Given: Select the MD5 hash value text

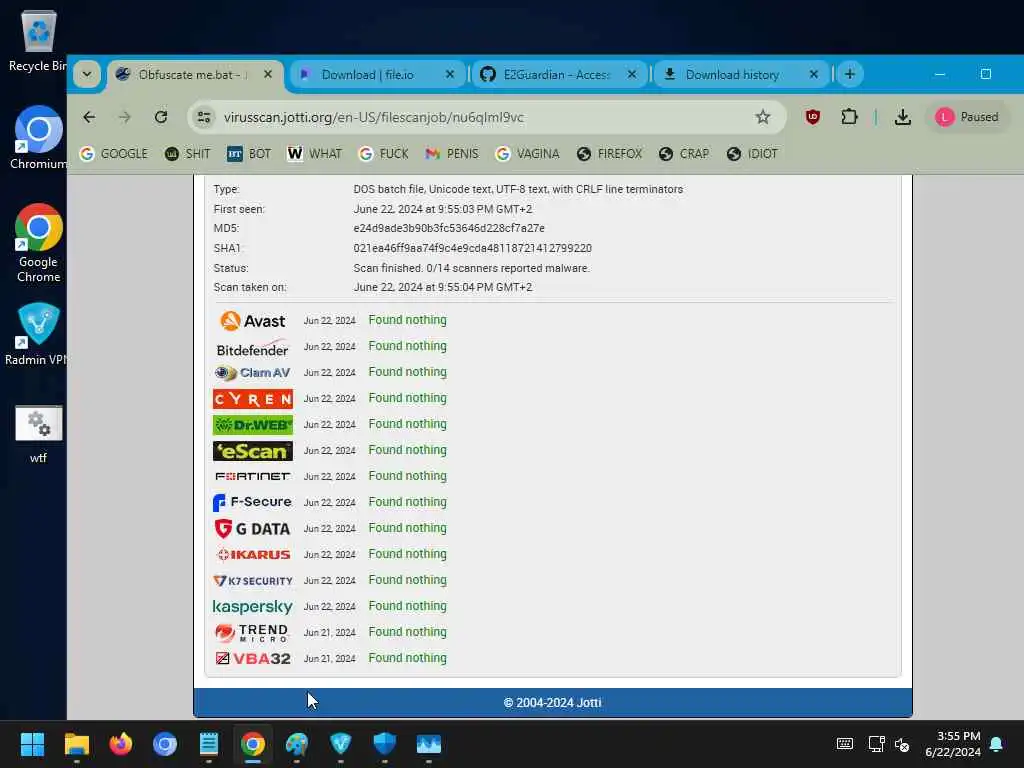Looking at the screenshot, I should pyautogui.click(x=449, y=229).
